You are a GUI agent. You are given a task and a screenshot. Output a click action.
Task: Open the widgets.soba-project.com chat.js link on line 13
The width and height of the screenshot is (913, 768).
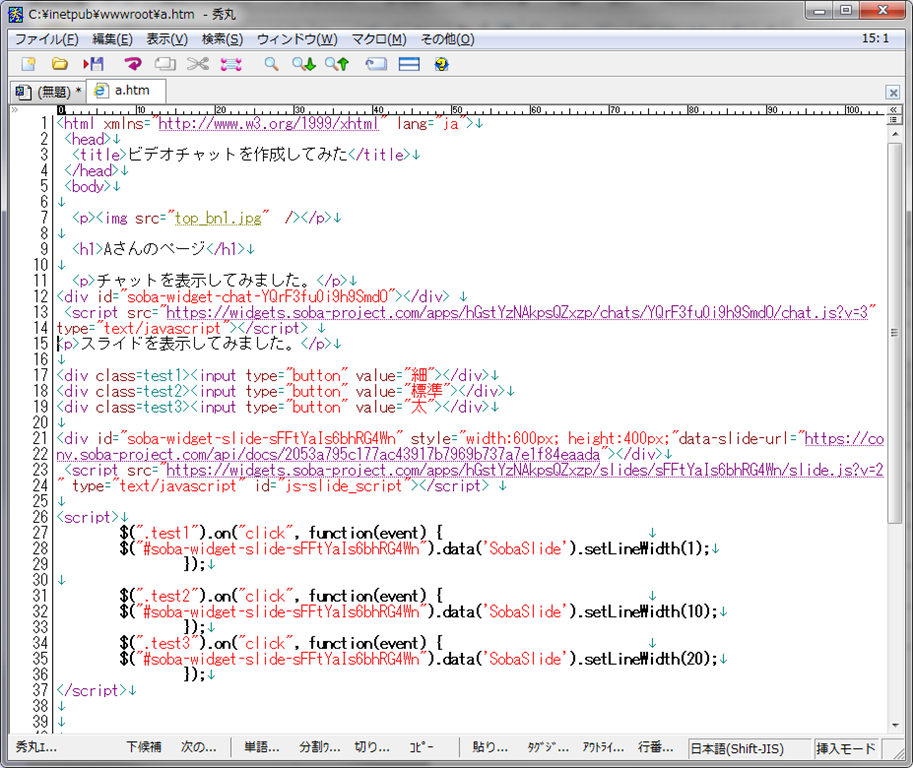[517, 313]
